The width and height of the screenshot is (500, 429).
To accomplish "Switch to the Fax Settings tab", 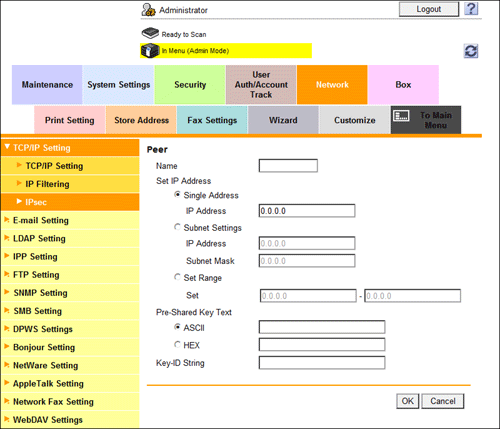I will tap(212, 120).
